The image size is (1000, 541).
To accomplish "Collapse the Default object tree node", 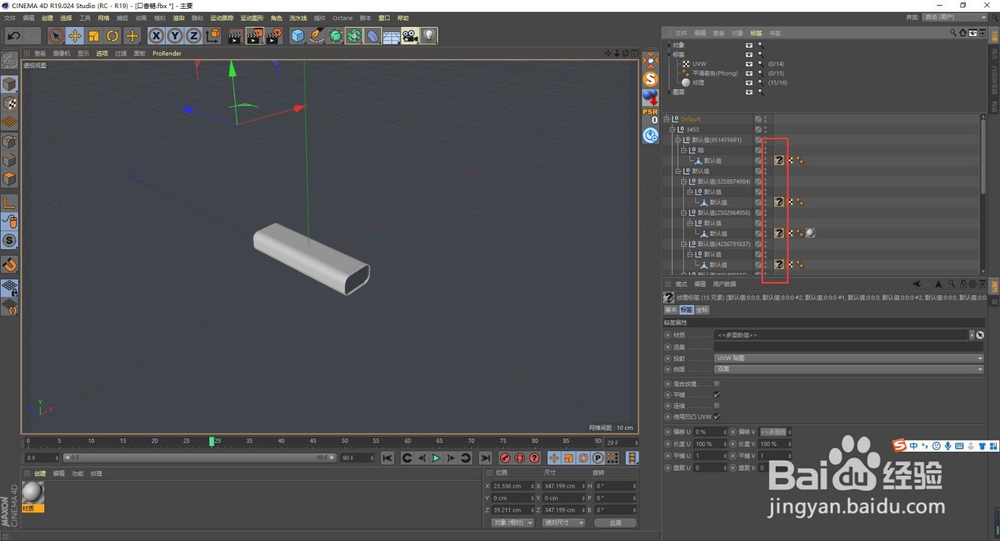I will pos(666,119).
